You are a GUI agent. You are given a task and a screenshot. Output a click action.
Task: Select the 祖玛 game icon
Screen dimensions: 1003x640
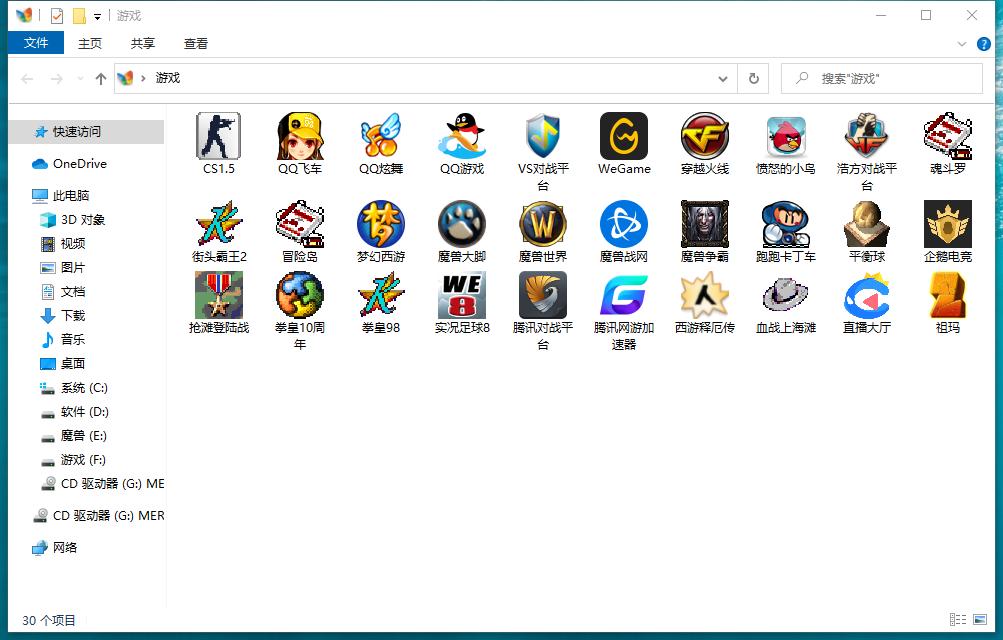coord(948,295)
